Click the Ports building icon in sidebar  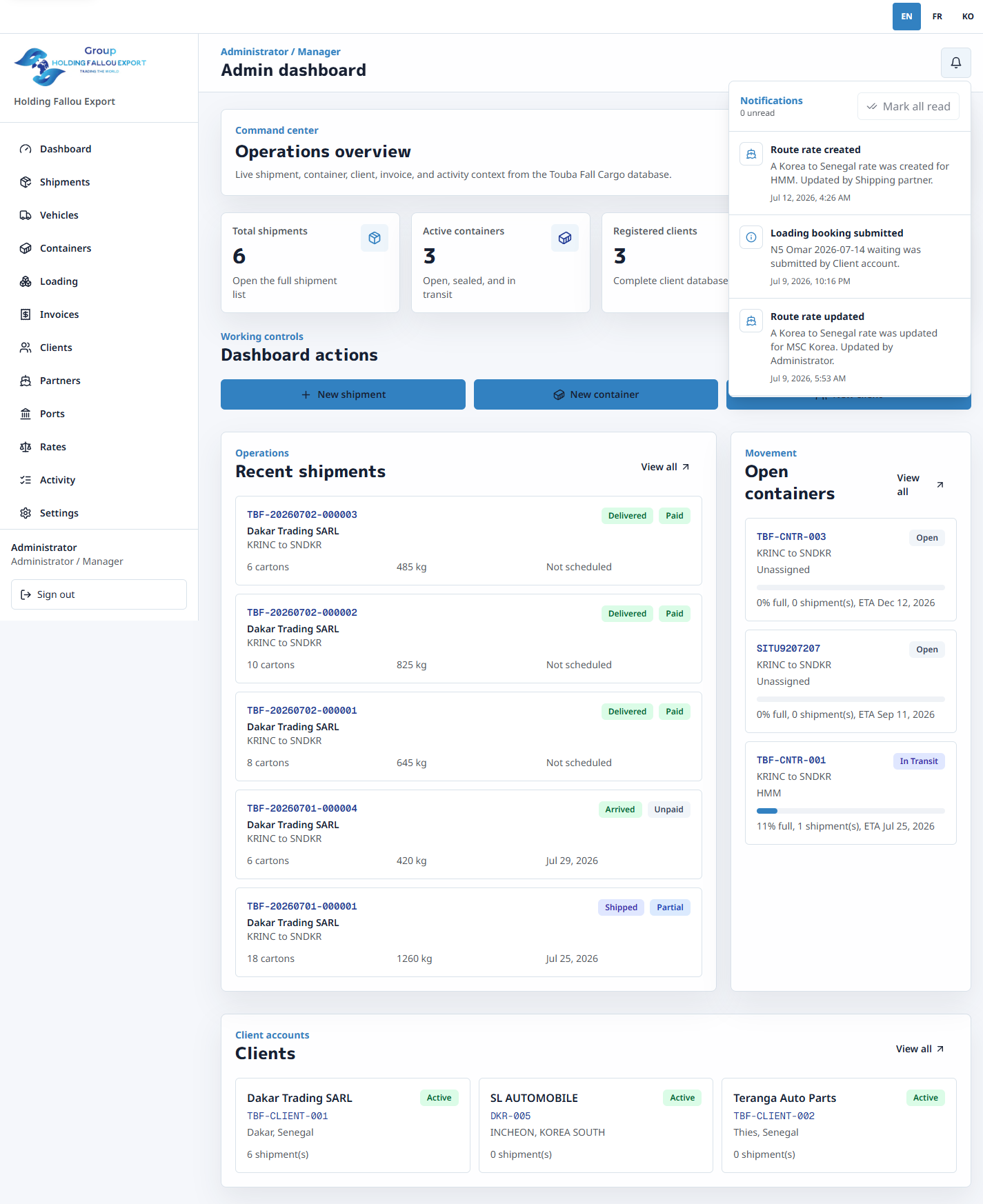tap(26, 414)
